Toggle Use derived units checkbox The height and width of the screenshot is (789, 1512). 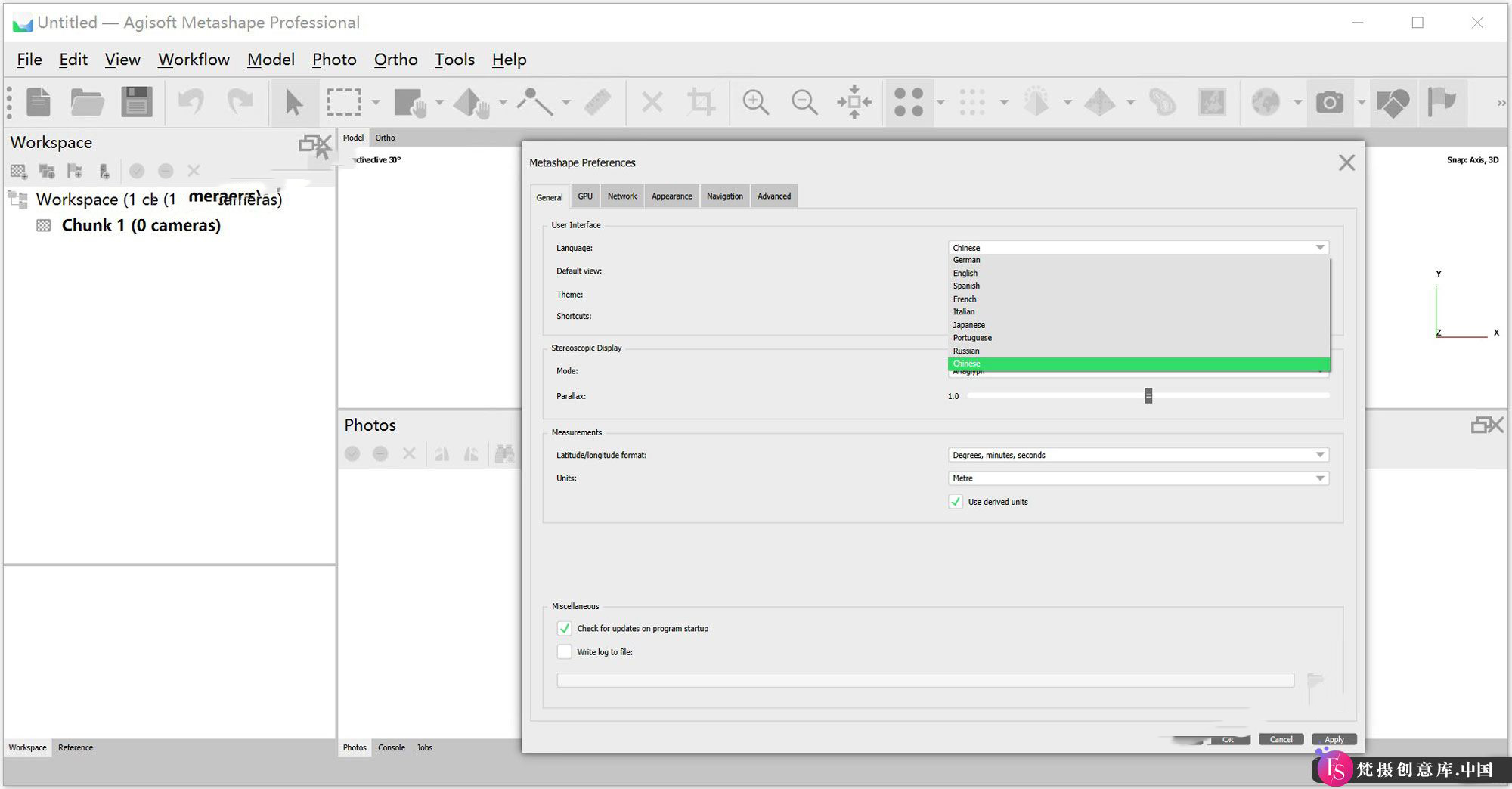pos(956,502)
